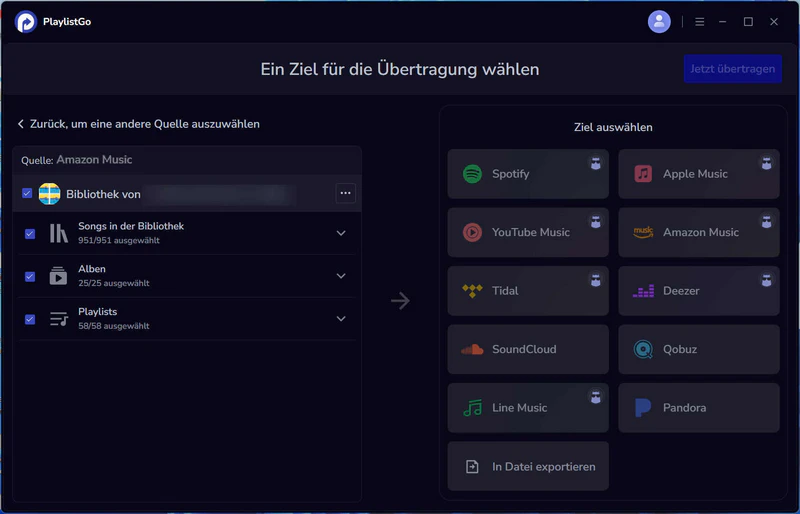The image size is (800, 514).
Task: Click the Alben album icon
Action: (58, 276)
